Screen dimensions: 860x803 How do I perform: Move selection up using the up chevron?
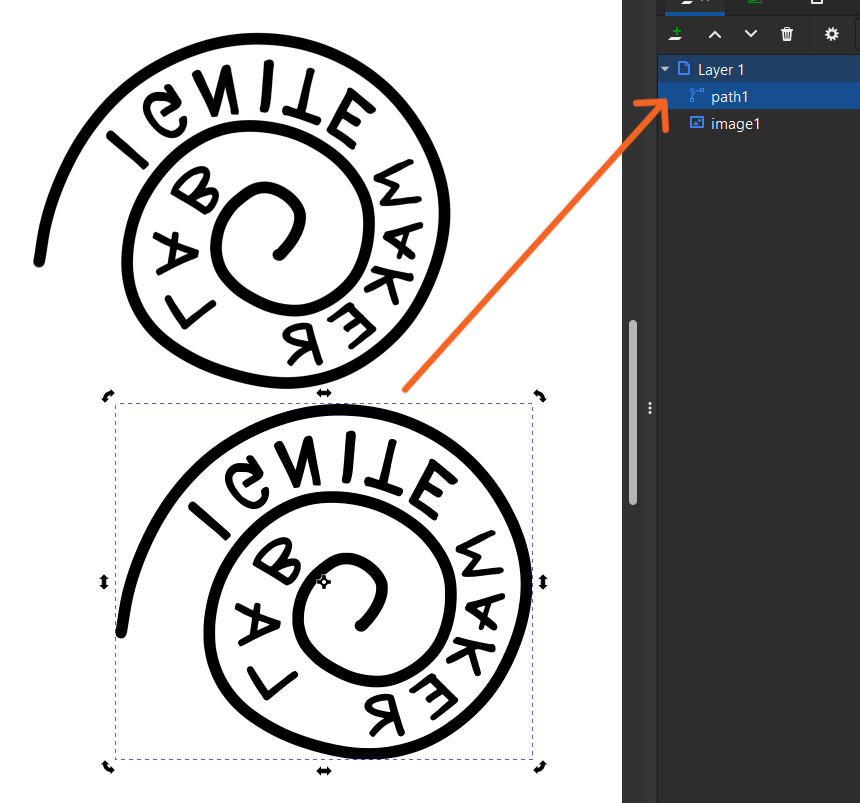point(715,35)
